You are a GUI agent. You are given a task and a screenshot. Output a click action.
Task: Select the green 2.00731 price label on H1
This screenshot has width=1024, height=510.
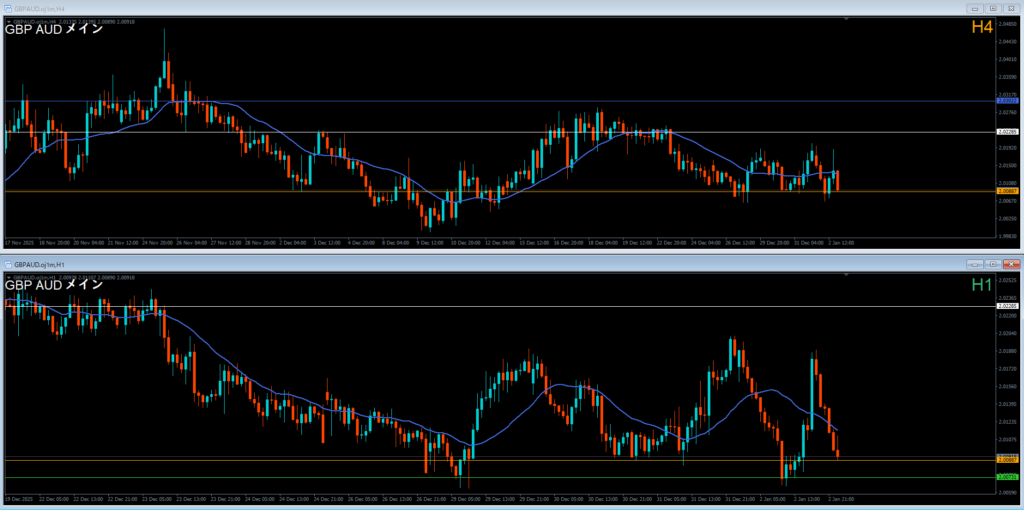[x=1008, y=477]
